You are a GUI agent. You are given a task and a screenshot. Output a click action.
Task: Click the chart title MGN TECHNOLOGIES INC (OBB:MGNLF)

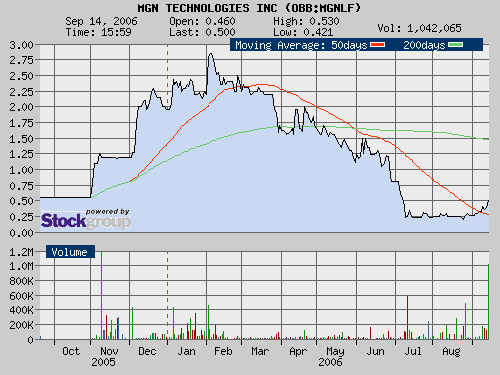click(249, 8)
